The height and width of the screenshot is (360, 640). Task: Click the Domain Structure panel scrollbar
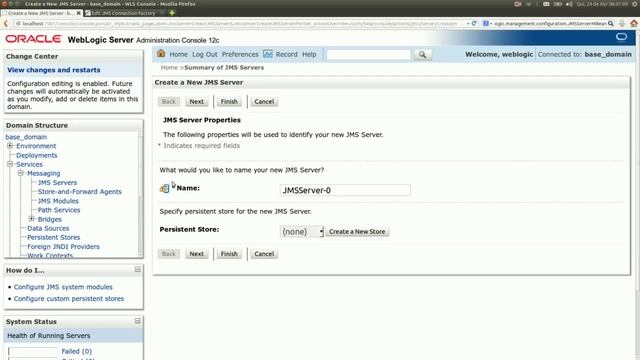point(141,194)
